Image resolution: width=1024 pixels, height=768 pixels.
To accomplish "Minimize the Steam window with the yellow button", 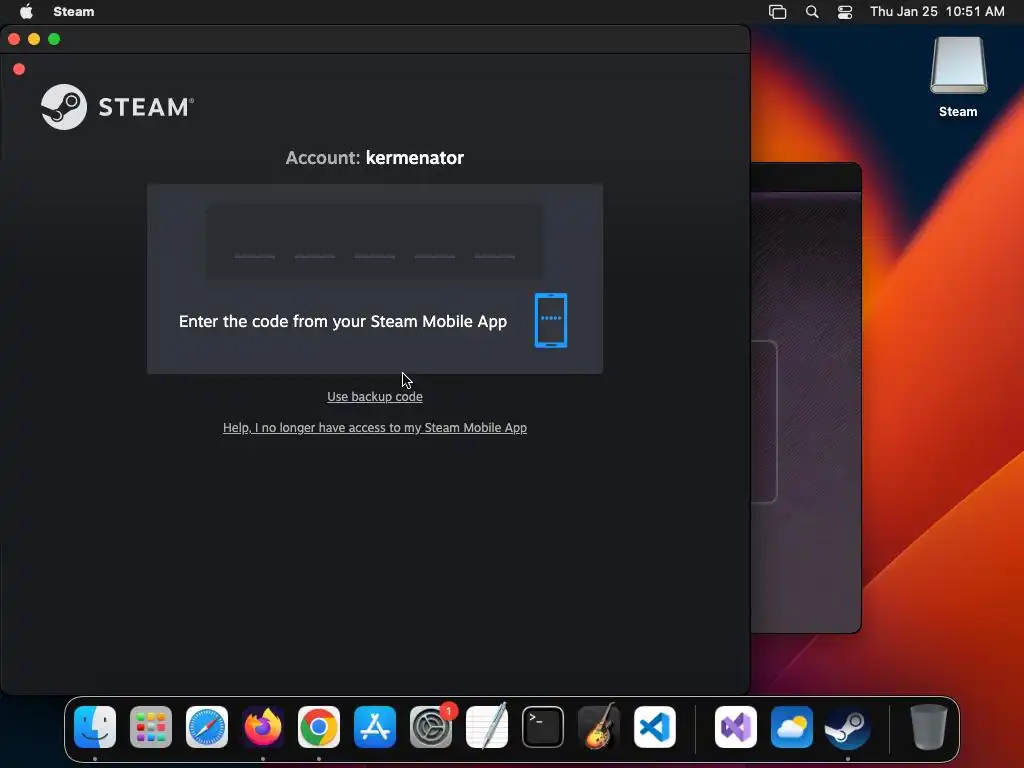I will click(34, 39).
